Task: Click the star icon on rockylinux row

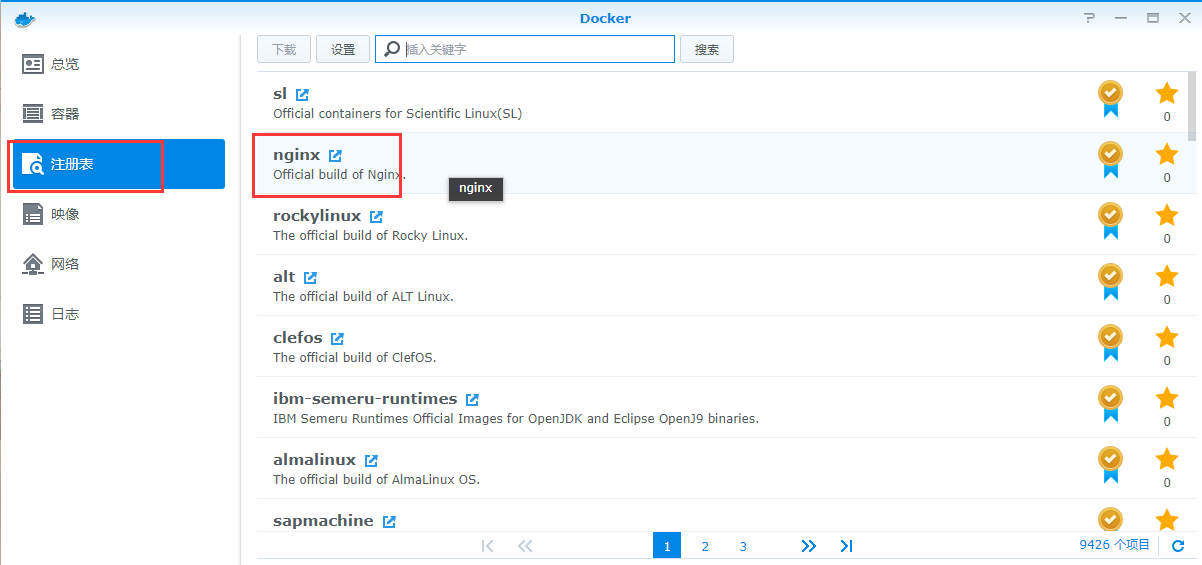Action: point(1167,215)
